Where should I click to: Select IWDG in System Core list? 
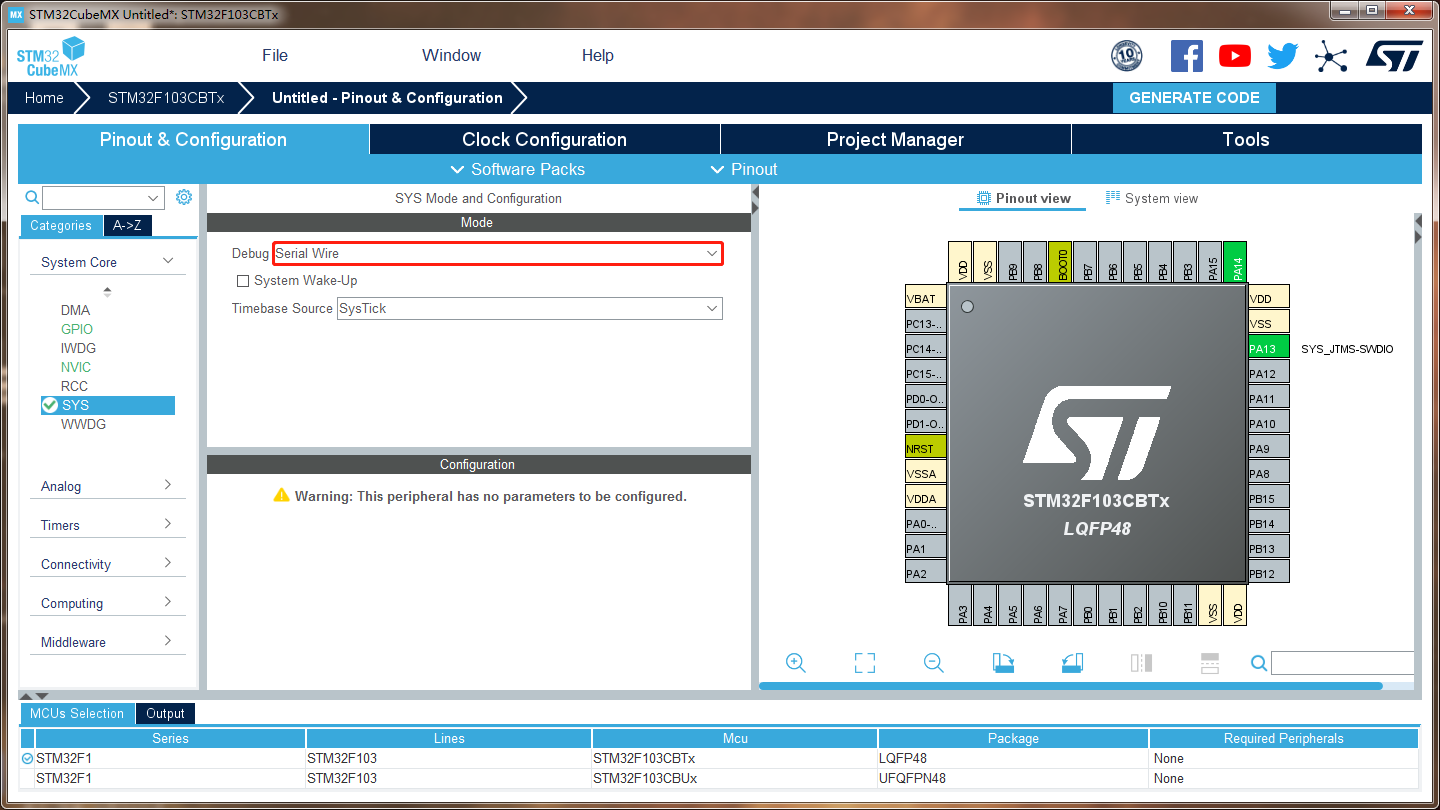(x=78, y=348)
